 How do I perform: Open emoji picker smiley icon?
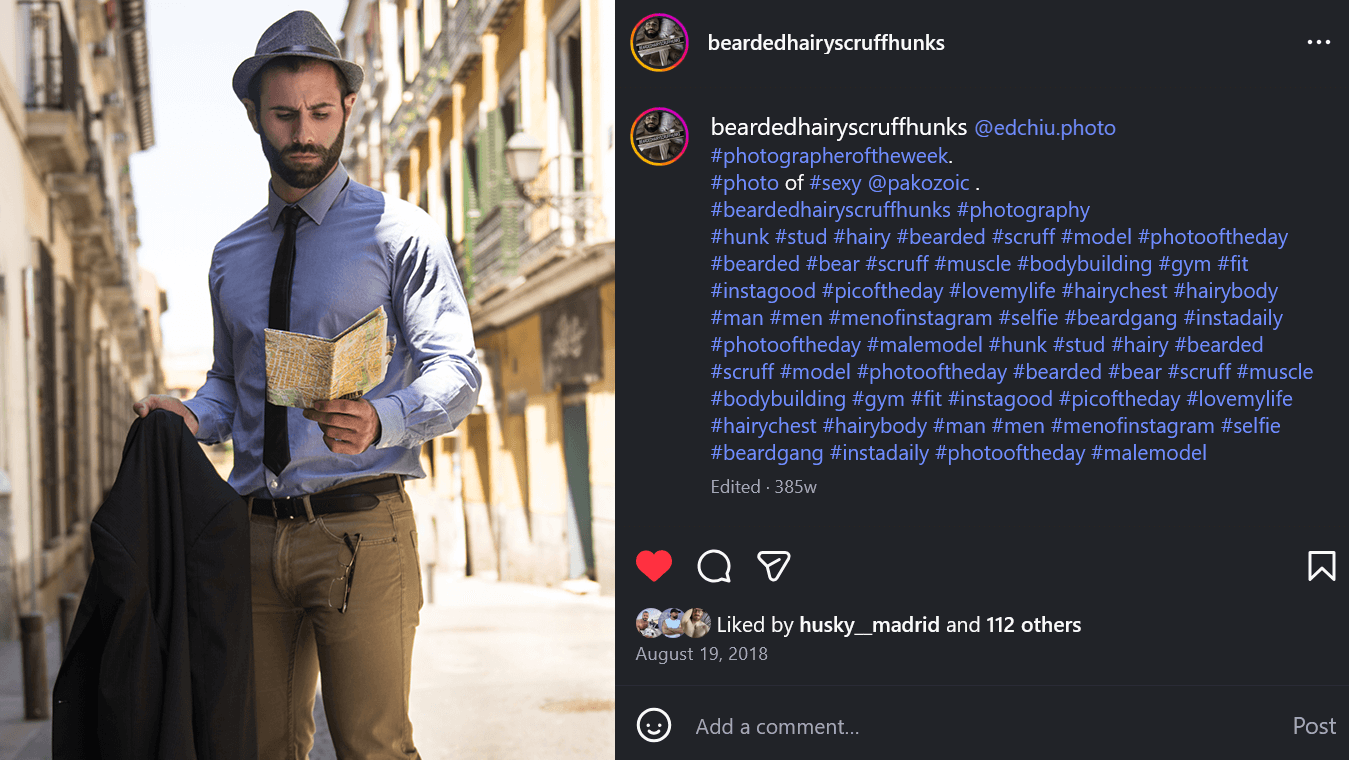(654, 725)
